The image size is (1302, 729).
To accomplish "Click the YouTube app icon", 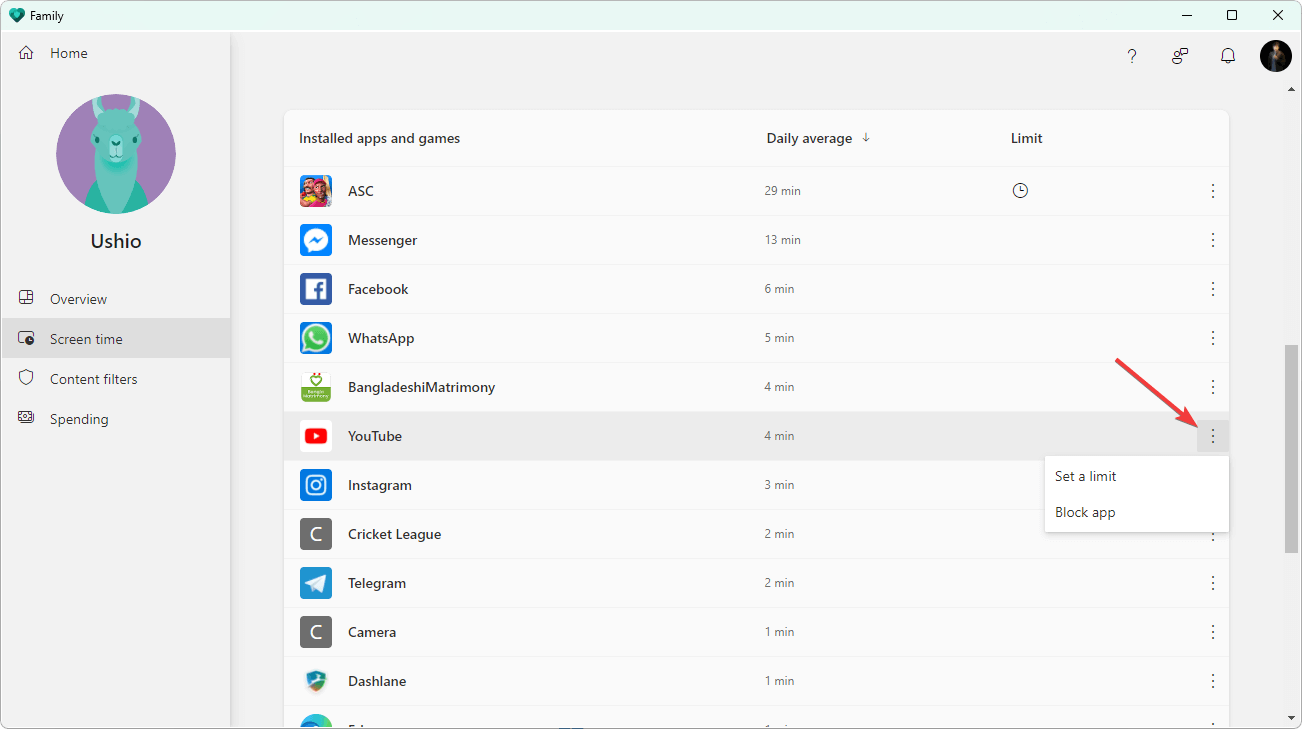I will tap(316, 436).
